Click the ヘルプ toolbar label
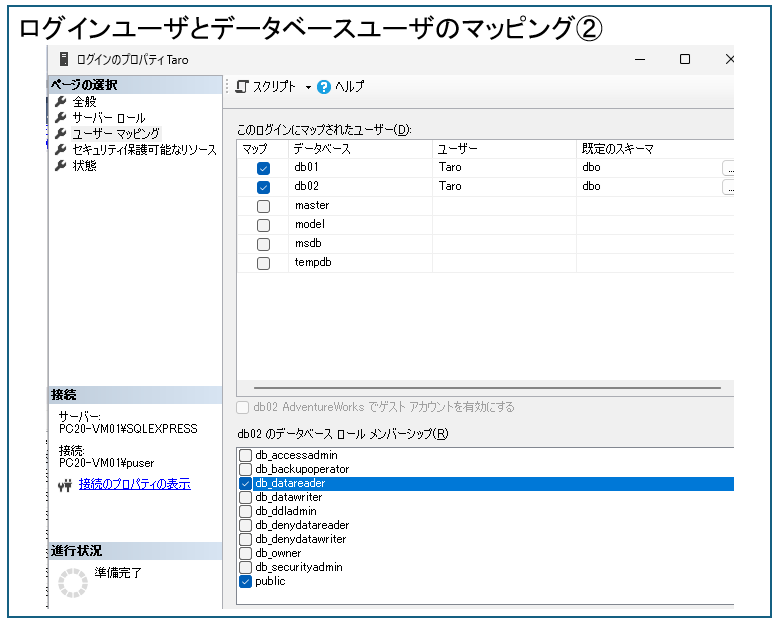The image size is (777, 622). pyautogui.click(x=349, y=87)
